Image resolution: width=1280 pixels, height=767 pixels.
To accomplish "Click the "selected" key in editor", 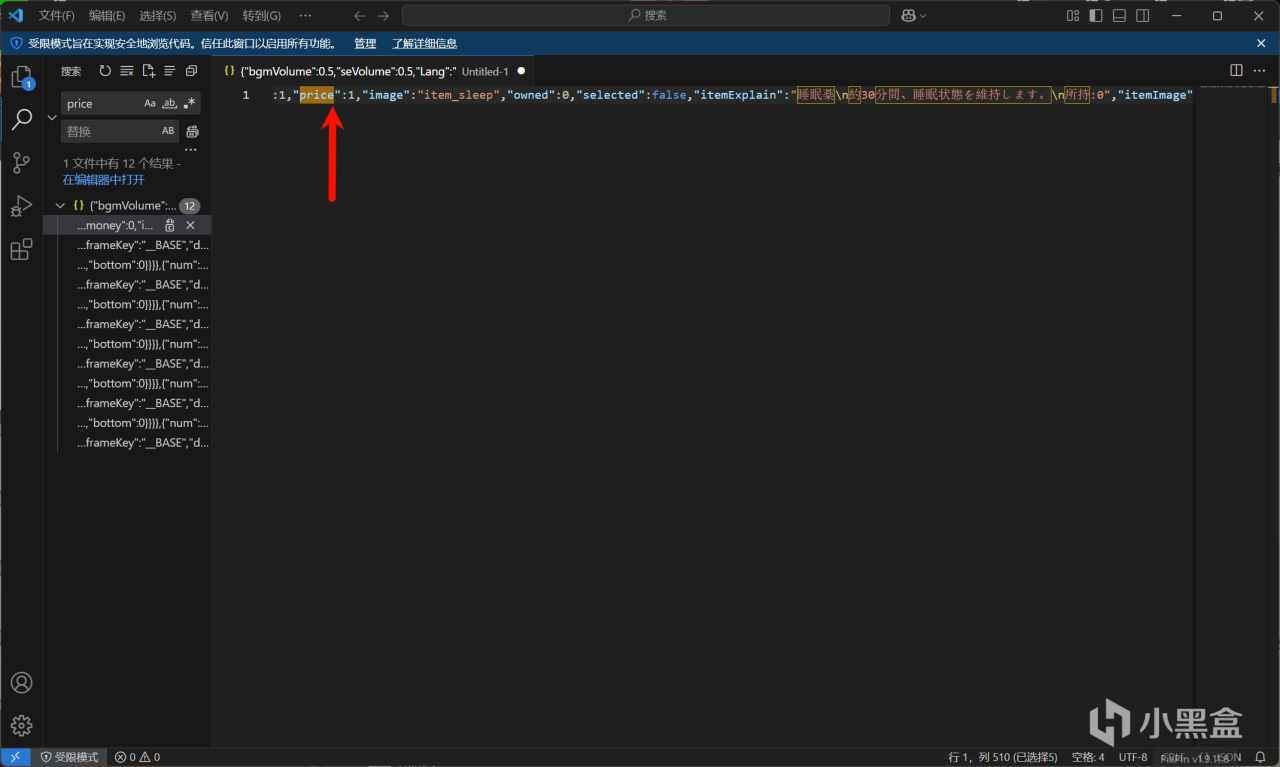I will (x=609, y=95).
